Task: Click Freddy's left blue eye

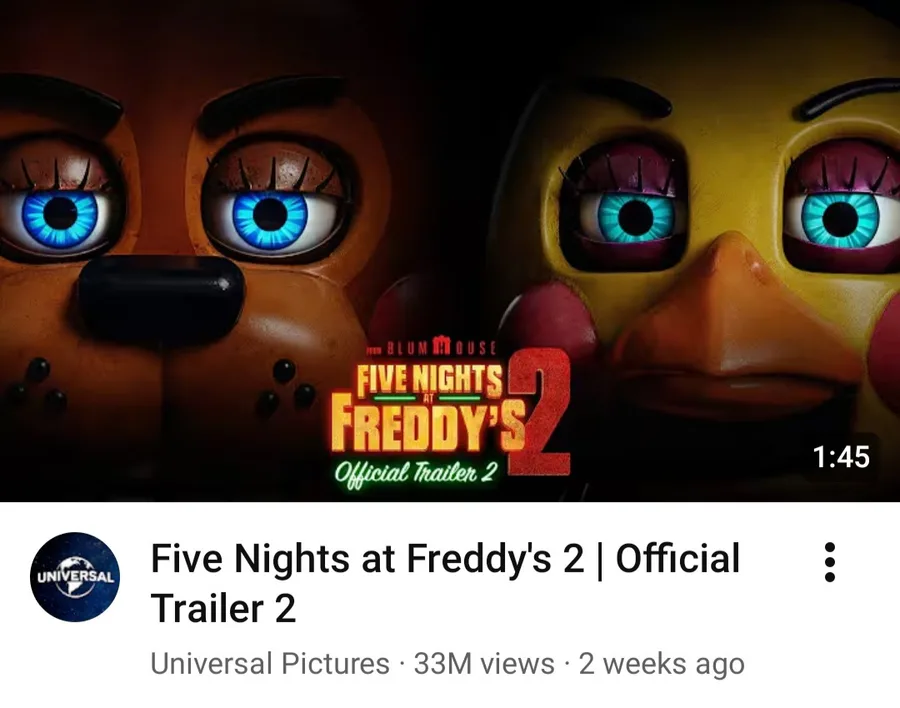Action: pyautogui.click(x=61, y=215)
